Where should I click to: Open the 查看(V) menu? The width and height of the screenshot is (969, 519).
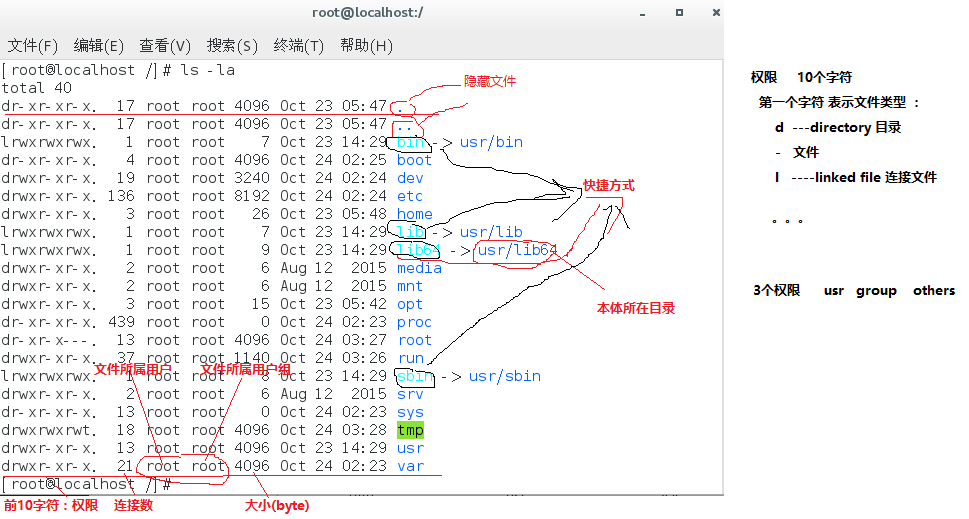(x=165, y=46)
